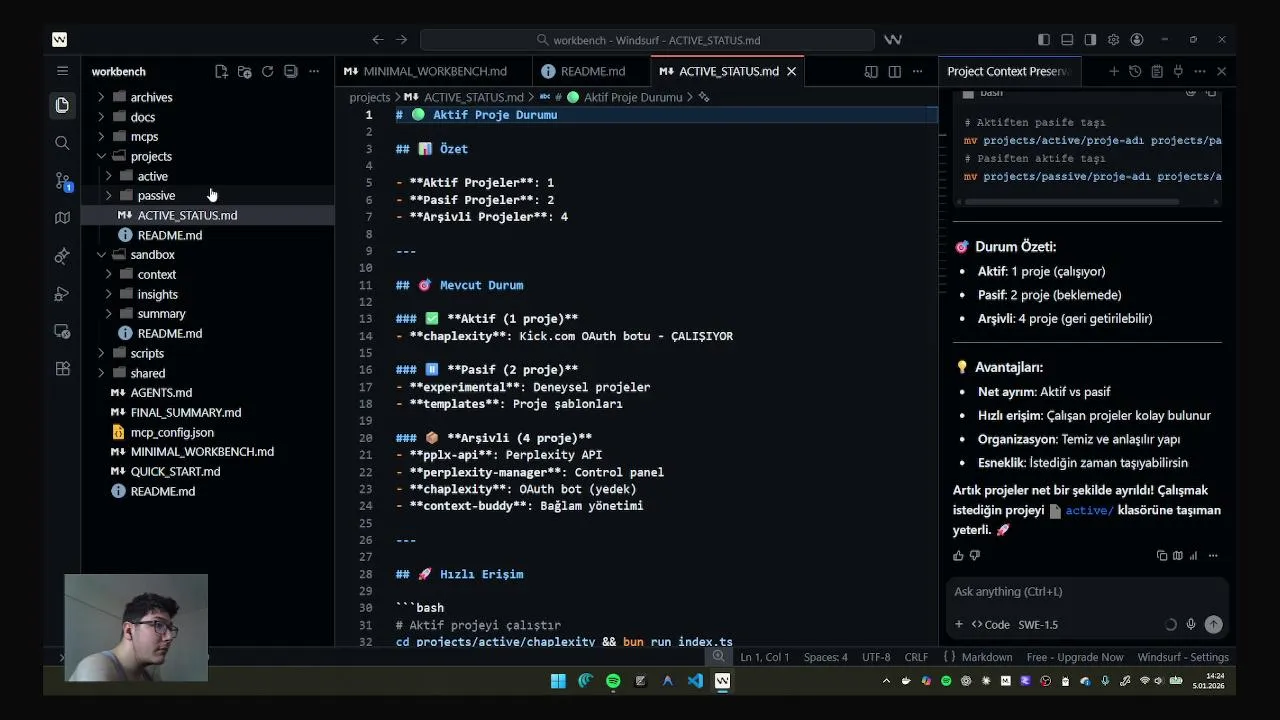Open Remote Explorer view in activity bar
This screenshot has height=720, width=1280.
click(62, 331)
